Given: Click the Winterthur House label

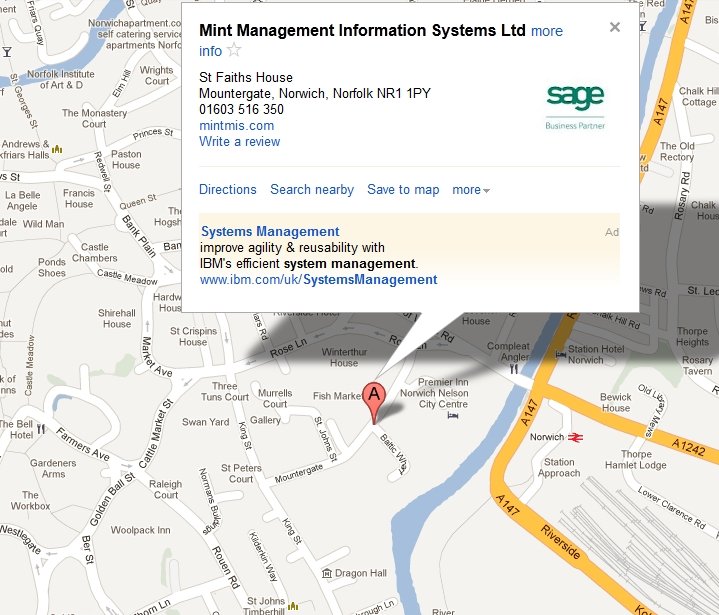Looking at the screenshot, I should click(x=344, y=357).
